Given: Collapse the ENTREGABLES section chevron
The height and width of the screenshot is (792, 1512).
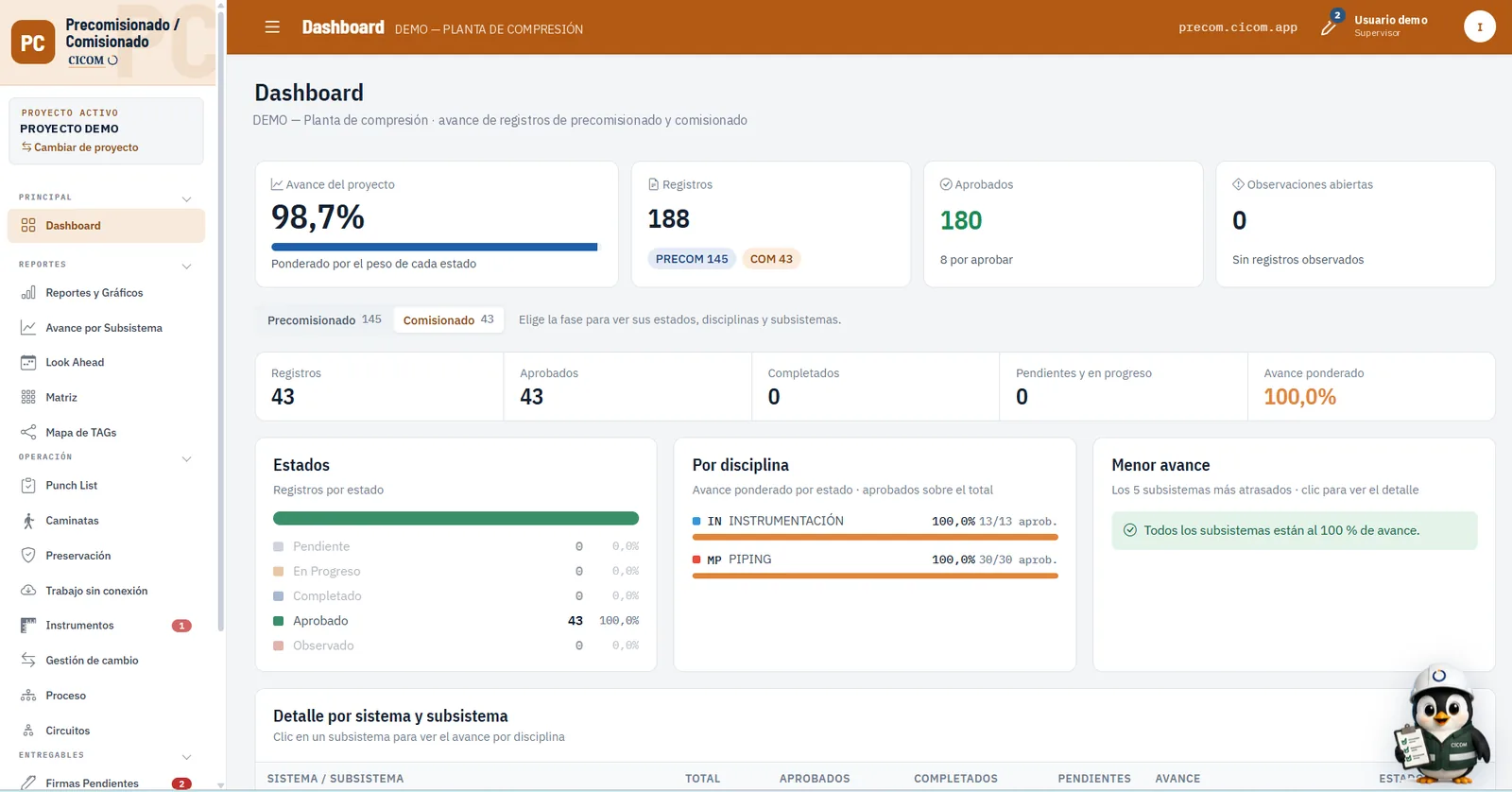Looking at the screenshot, I should tap(186, 756).
